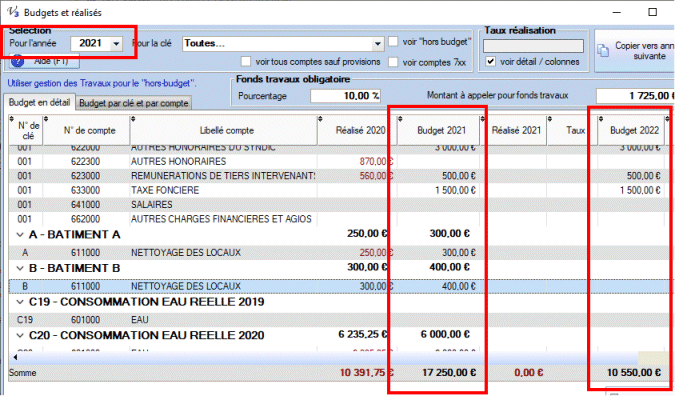Minimize the Budgets et réalisés window

[617, 12]
